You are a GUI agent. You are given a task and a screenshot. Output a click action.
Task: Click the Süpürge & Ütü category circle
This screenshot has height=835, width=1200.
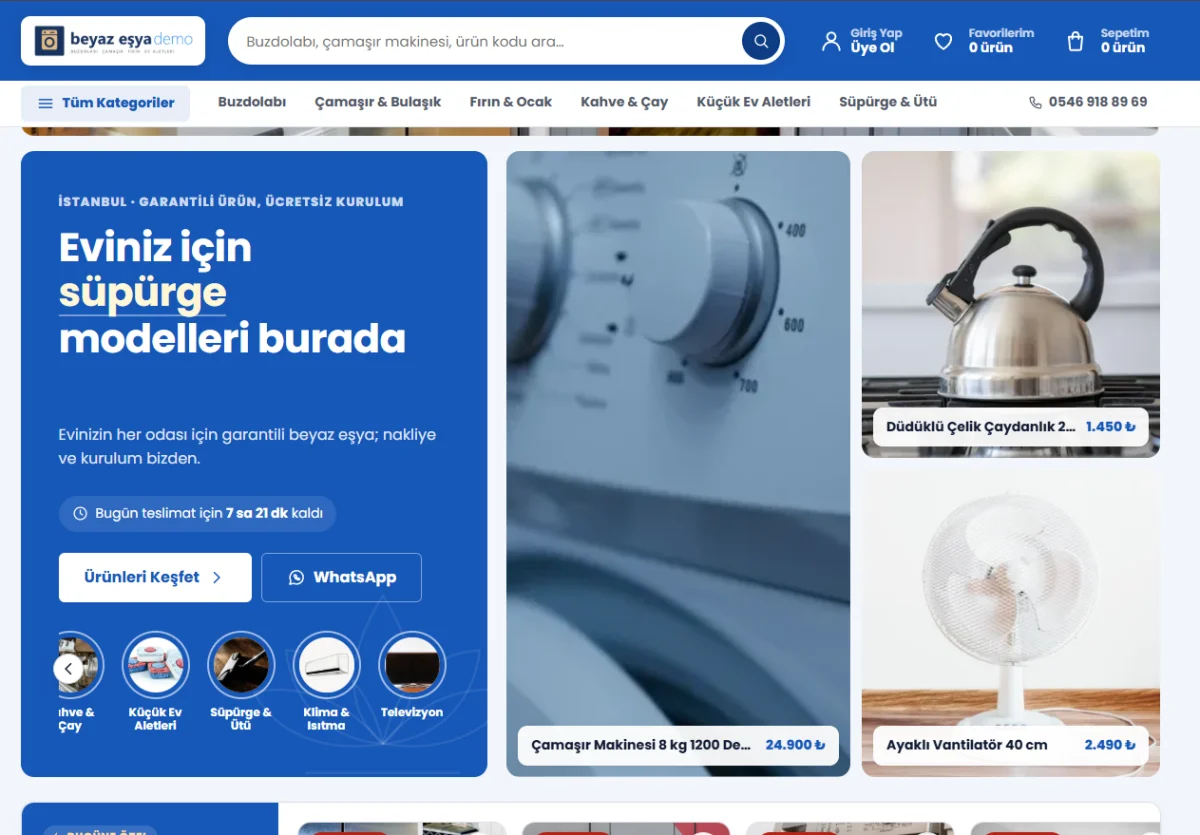[x=240, y=665]
